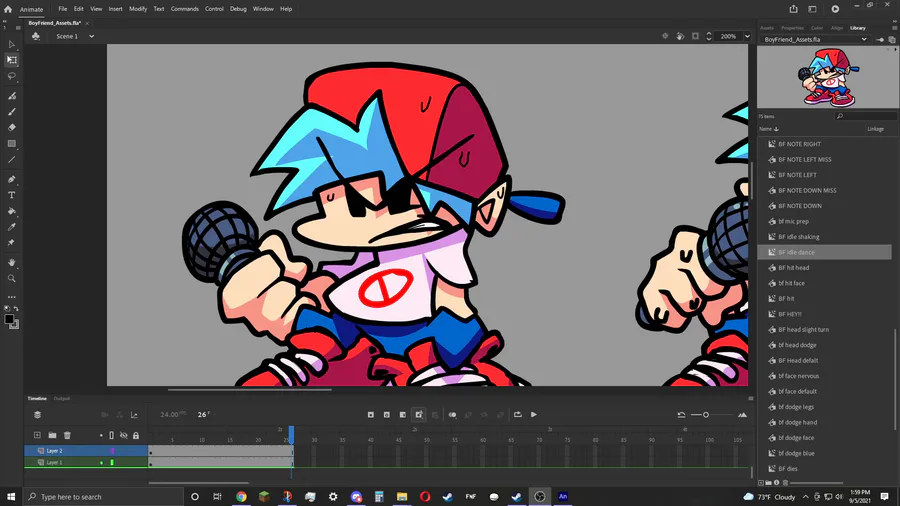Toggle the Pin Current Library icon
The image size is (900, 506).
tap(880, 40)
